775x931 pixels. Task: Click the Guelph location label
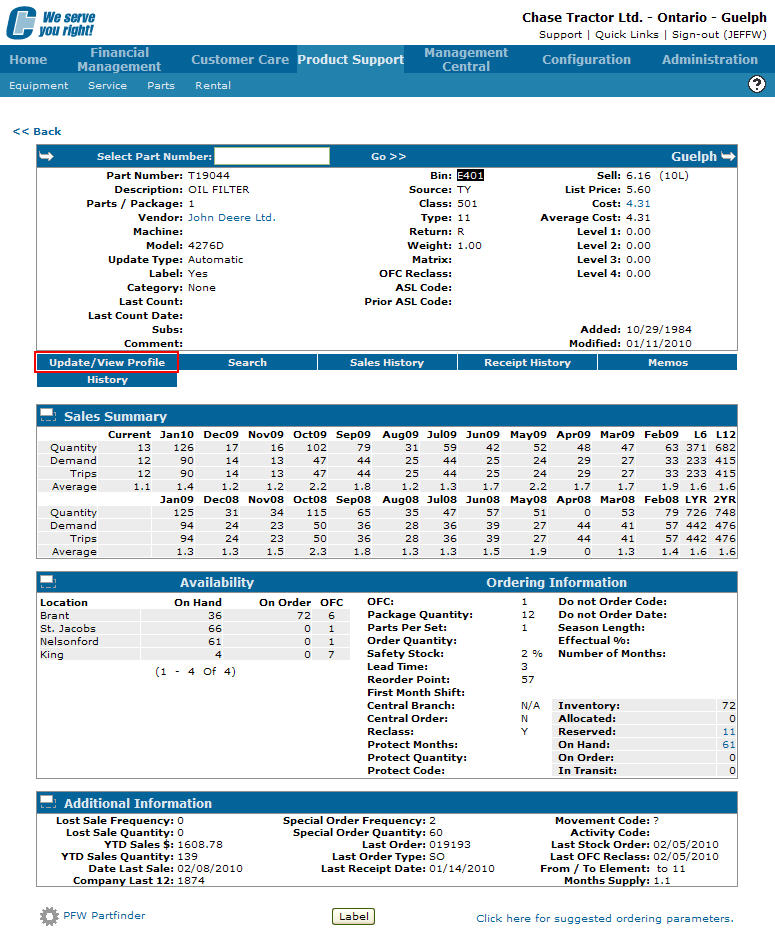click(x=694, y=156)
